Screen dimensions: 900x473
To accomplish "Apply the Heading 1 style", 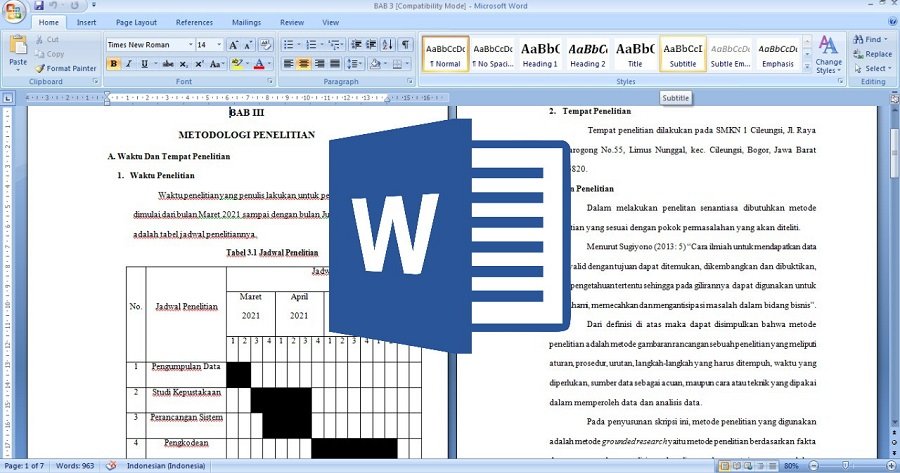I will (x=540, y=54).
